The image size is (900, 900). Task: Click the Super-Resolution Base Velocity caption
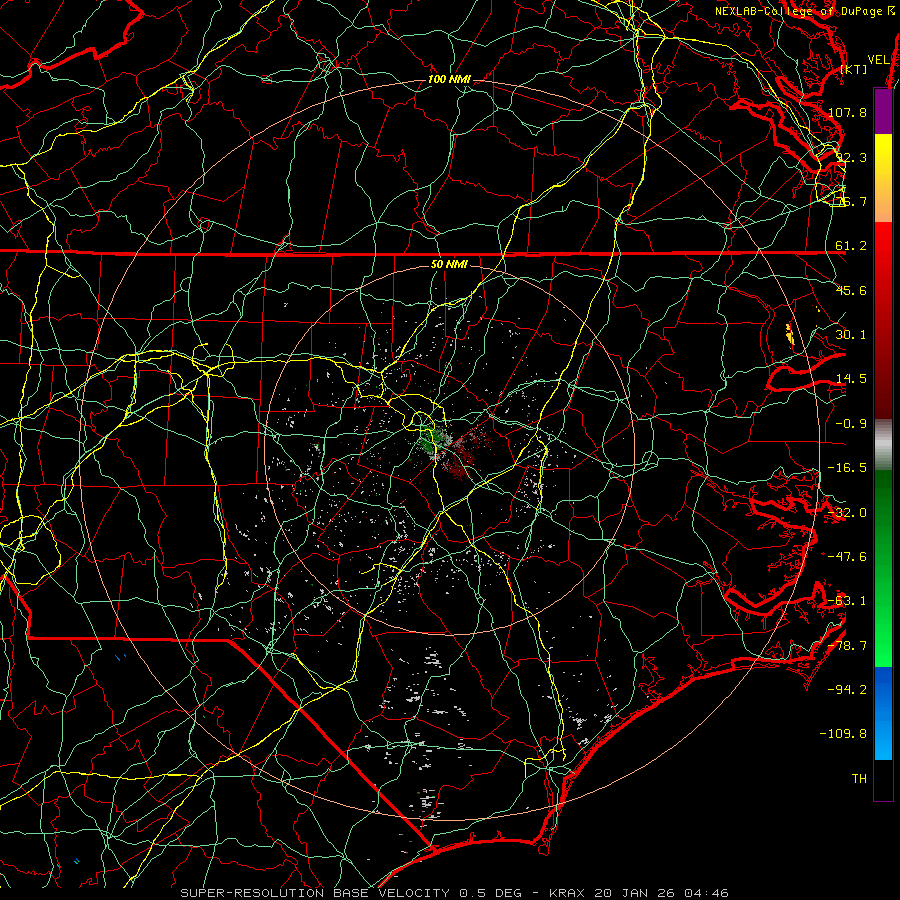coord(455,893)
